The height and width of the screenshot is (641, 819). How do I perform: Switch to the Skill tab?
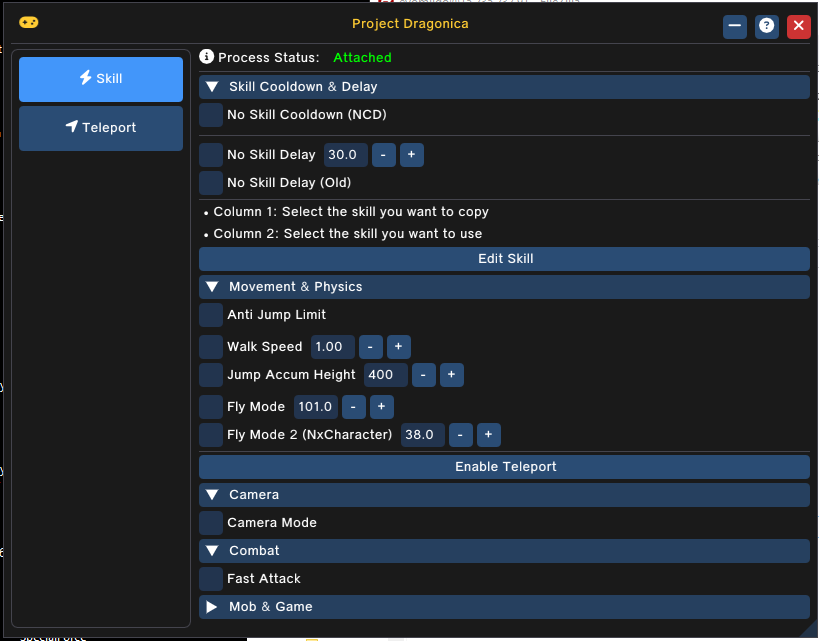pyautogui.click(x=101, y=79)
